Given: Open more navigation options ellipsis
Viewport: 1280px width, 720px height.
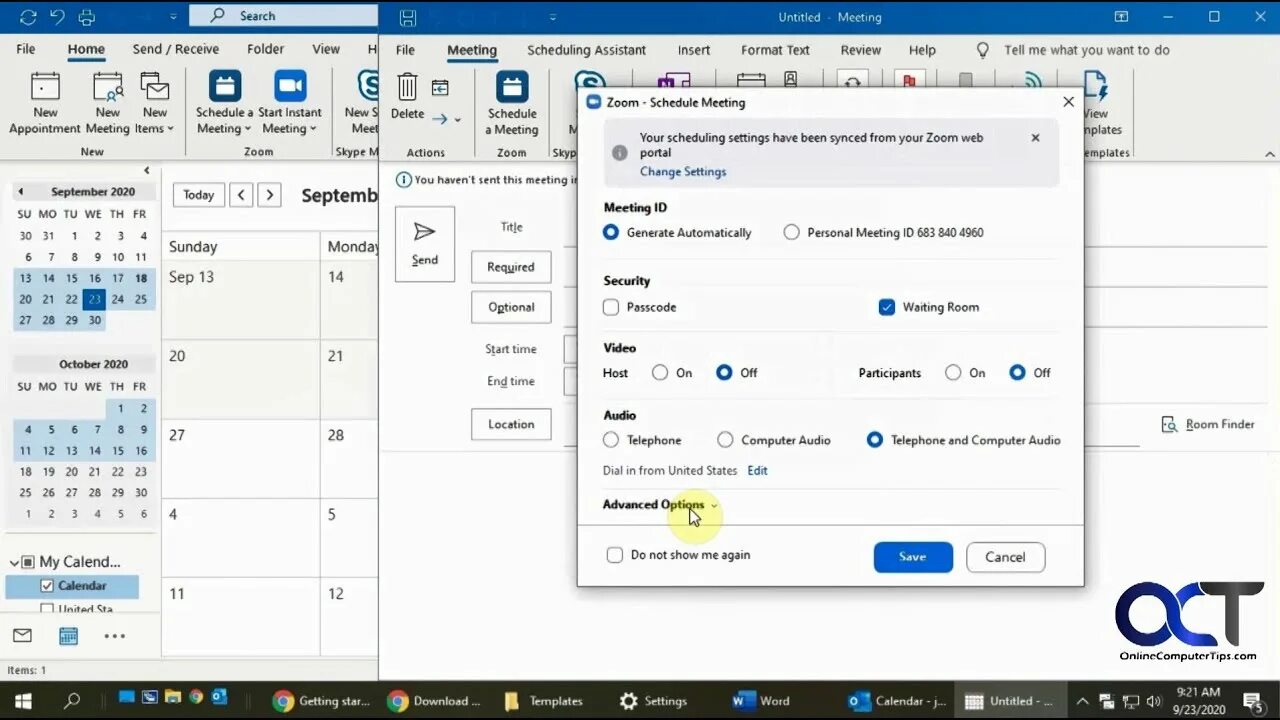Looking at the screenshot, I should 114,636.
